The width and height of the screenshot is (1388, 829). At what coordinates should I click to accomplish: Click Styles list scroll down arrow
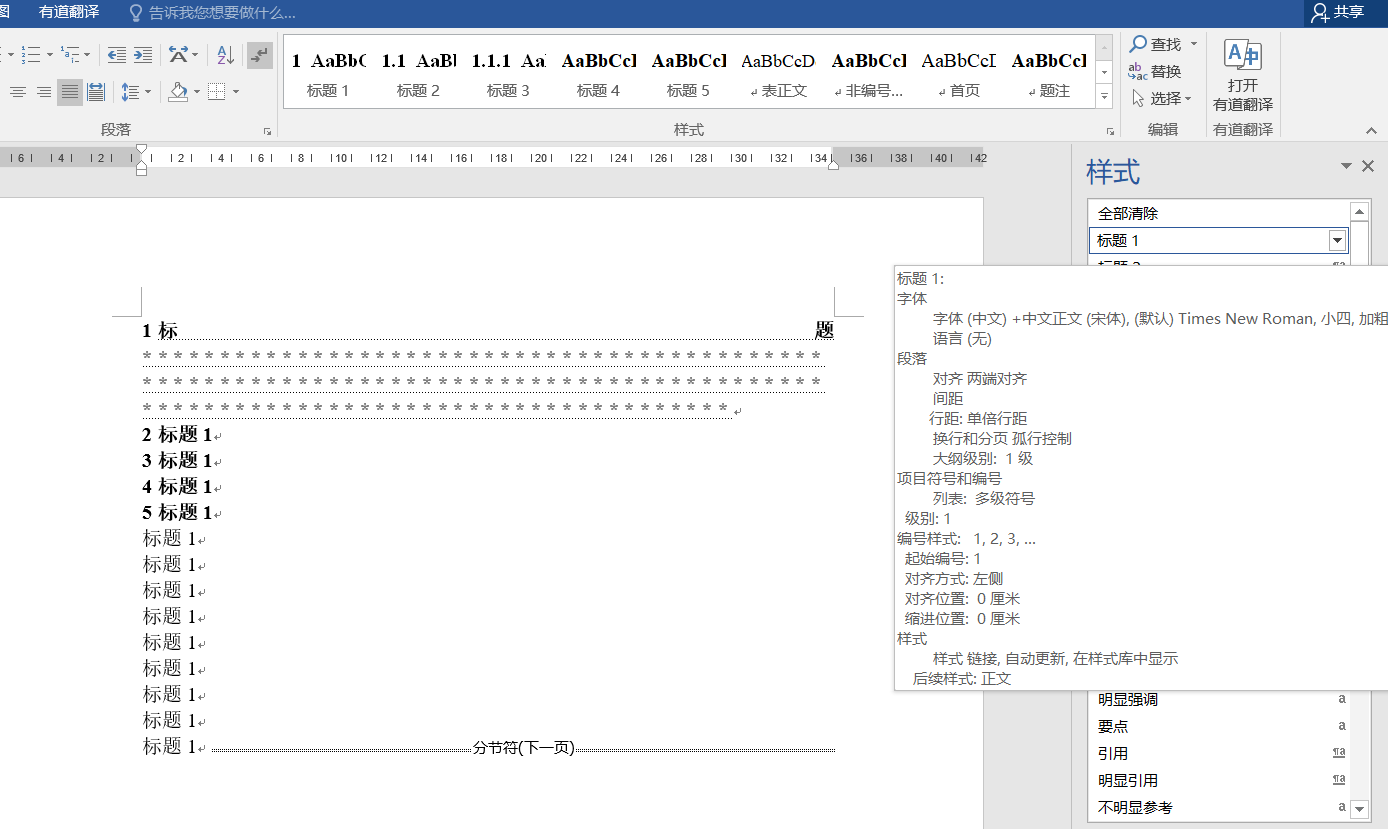[x=1359, y=808]
